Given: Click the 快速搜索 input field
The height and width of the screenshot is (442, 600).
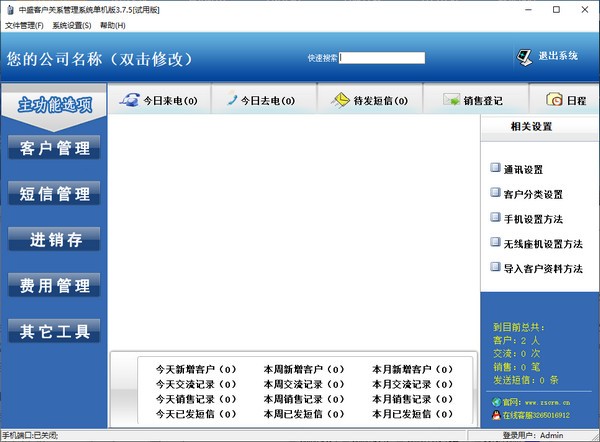Looking at the screenshot, I should 382,58.
